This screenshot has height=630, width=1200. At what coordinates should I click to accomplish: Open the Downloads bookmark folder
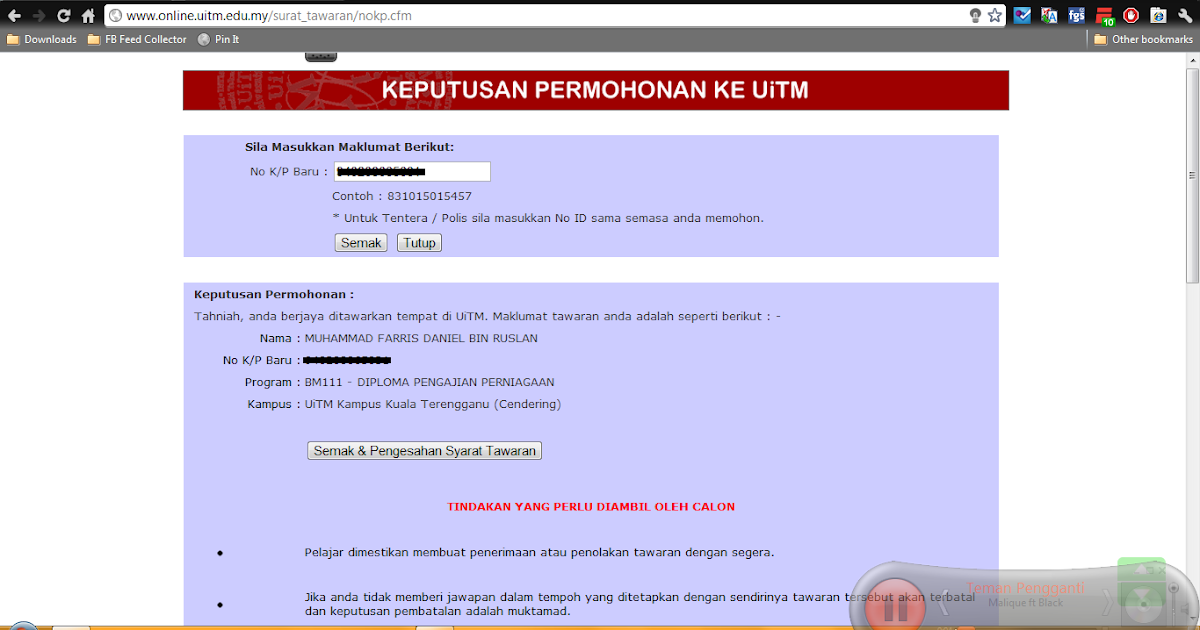click(x=41, y=39)
